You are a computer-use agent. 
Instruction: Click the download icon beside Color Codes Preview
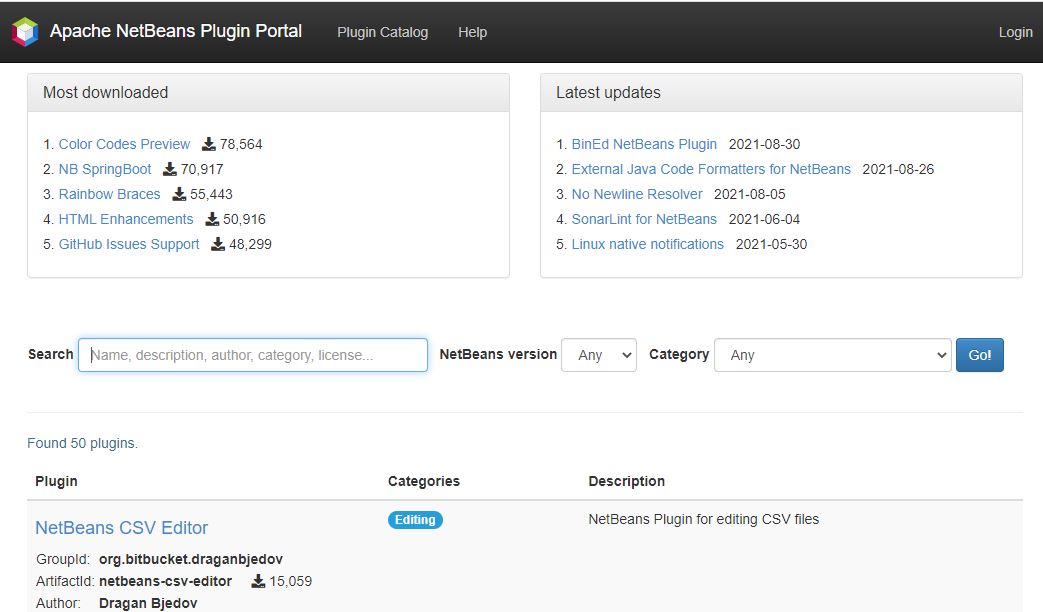click(x=208, y=143)
